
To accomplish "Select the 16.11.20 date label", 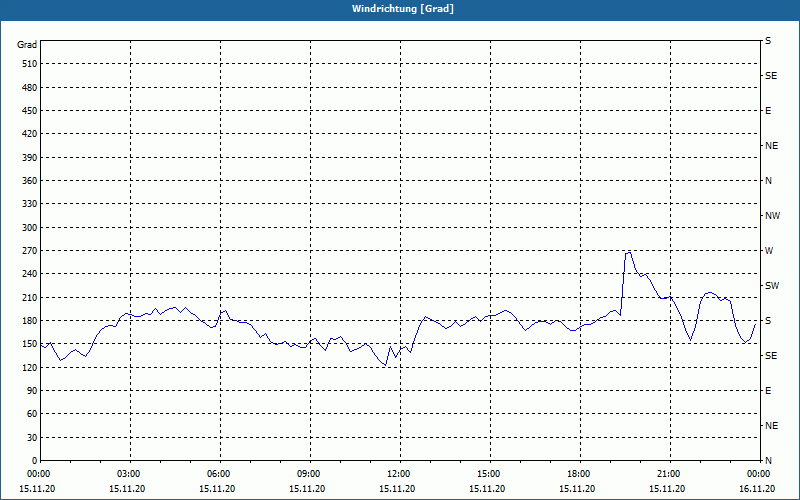I will click(x=757, y=489).
